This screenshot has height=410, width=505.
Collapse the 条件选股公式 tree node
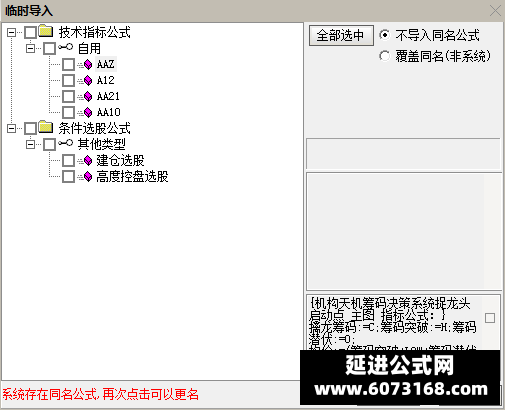11,128
